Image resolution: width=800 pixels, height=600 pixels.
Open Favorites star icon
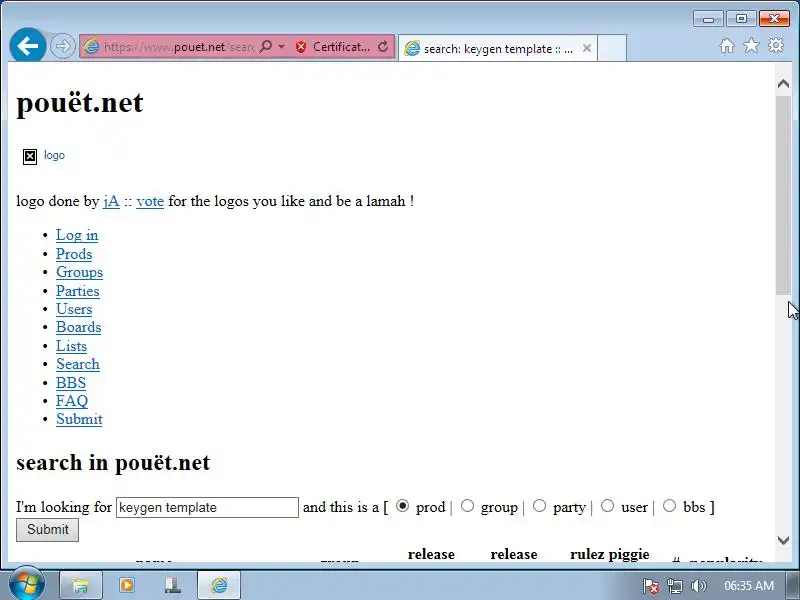(751, 46)
